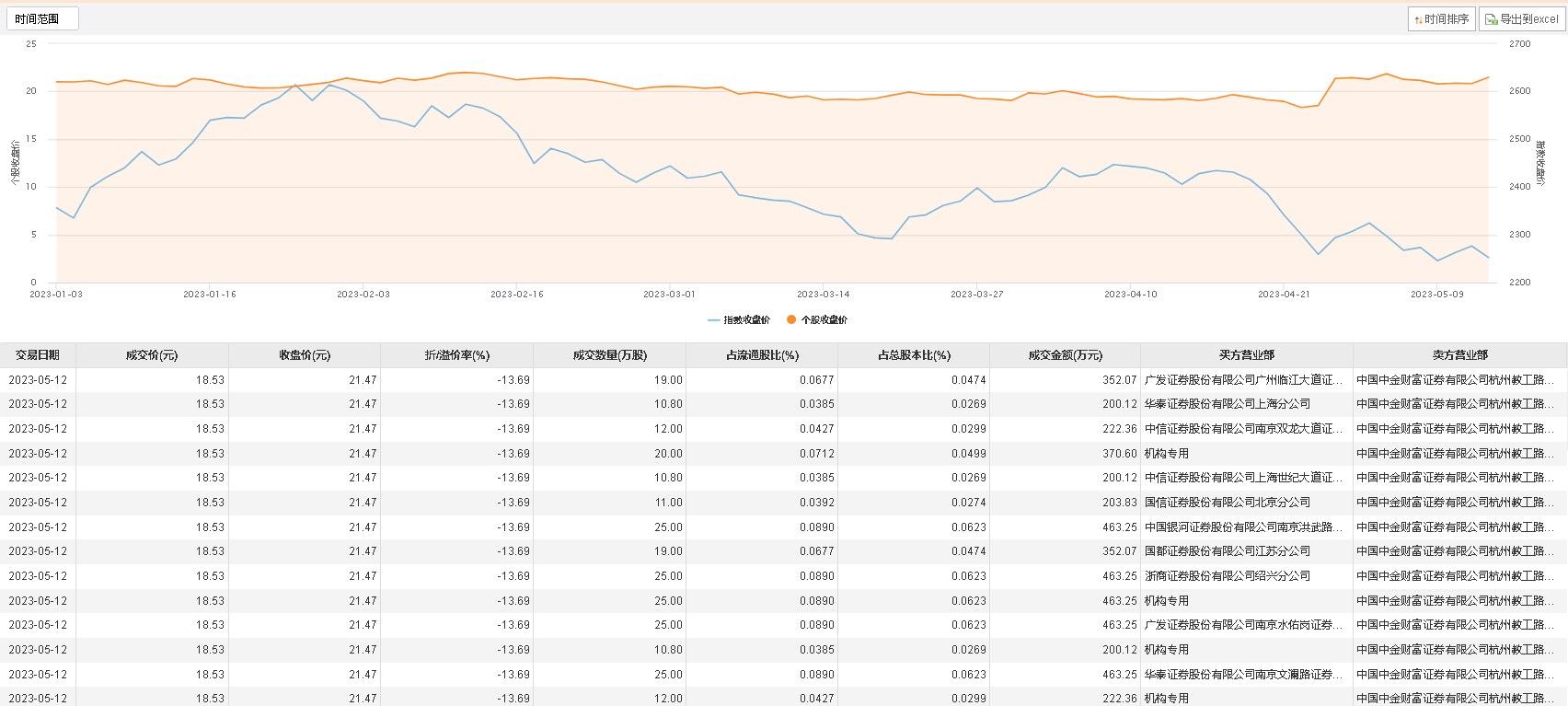Screen dimensions: 1568x706
Task: Click the date in the 华泰证券上海分公司 row
Action: (38, 404)
